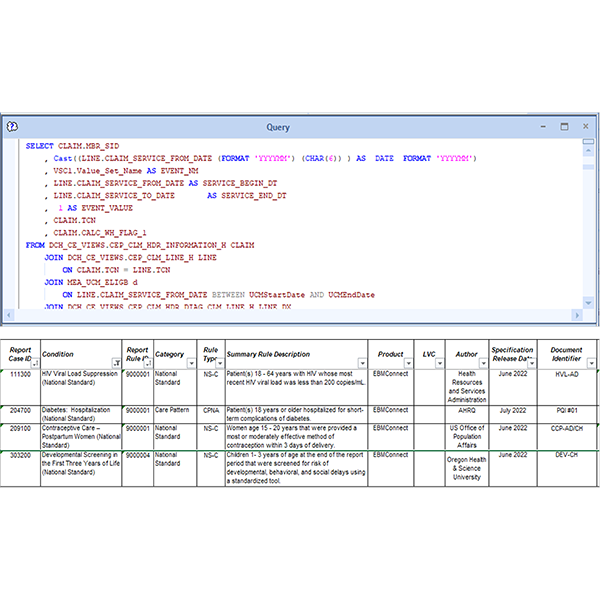Open the Report Case ID filter dropdown
The height and width of the screenshot is (600, 600).
35,363
